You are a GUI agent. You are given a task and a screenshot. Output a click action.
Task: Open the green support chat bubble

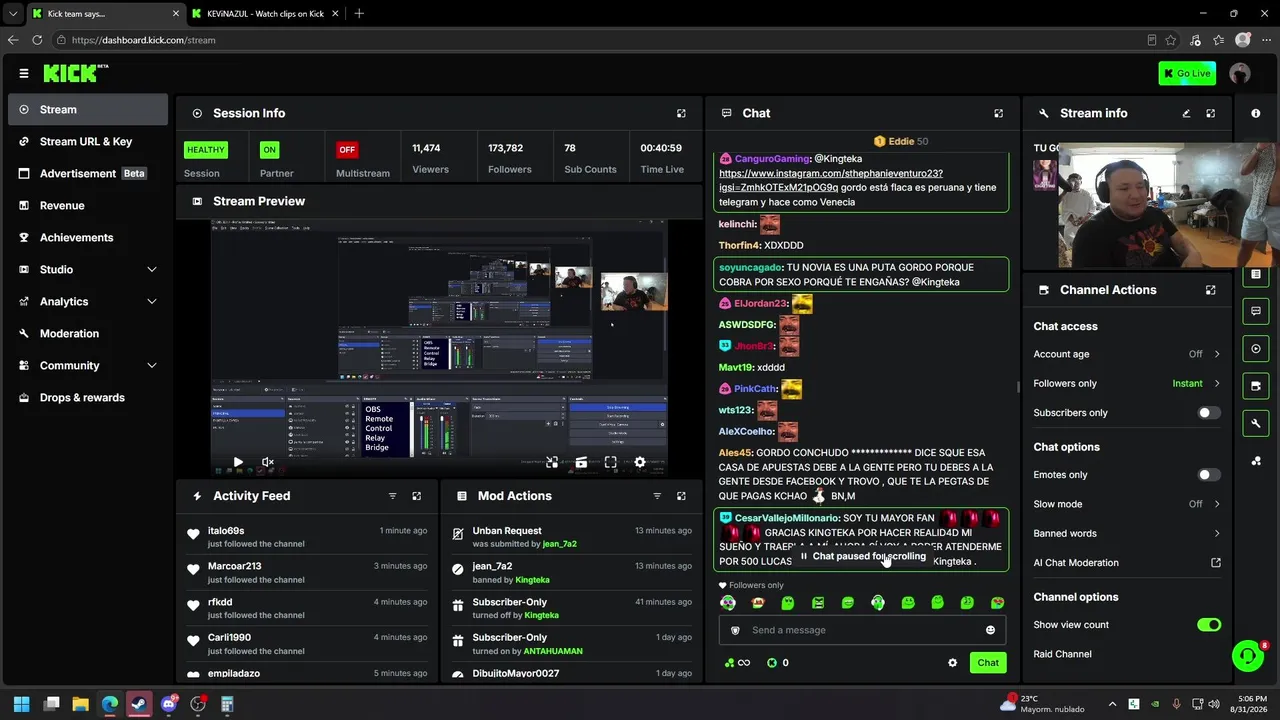(1248, 656)
